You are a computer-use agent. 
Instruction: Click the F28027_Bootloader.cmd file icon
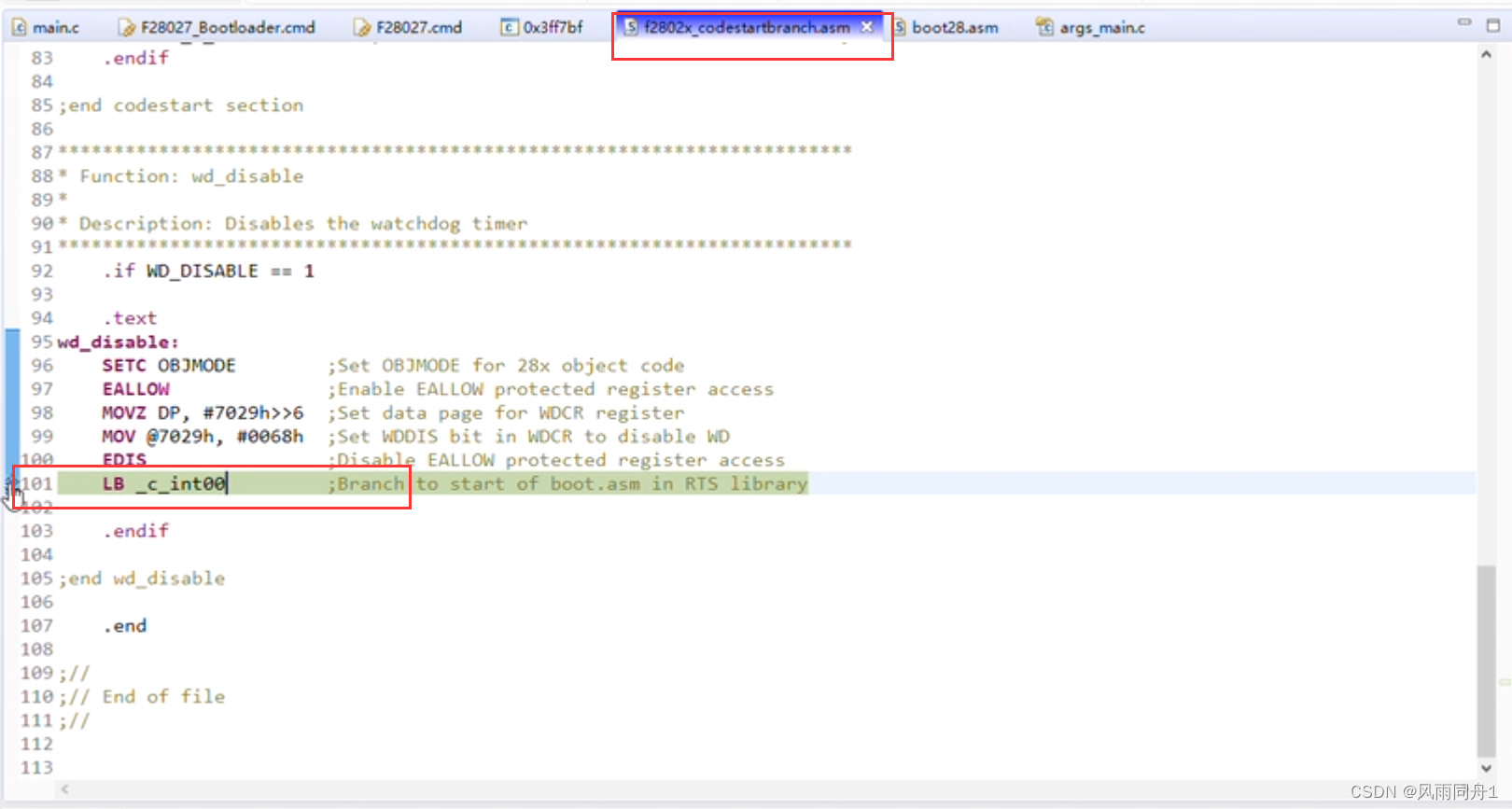127,28
